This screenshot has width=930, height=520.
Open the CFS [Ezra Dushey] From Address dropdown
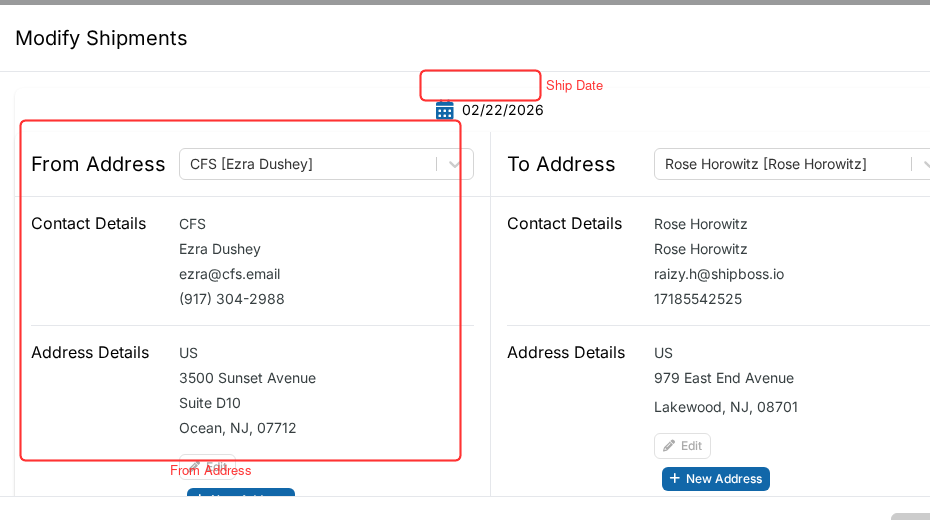click(x=326, y=164)
